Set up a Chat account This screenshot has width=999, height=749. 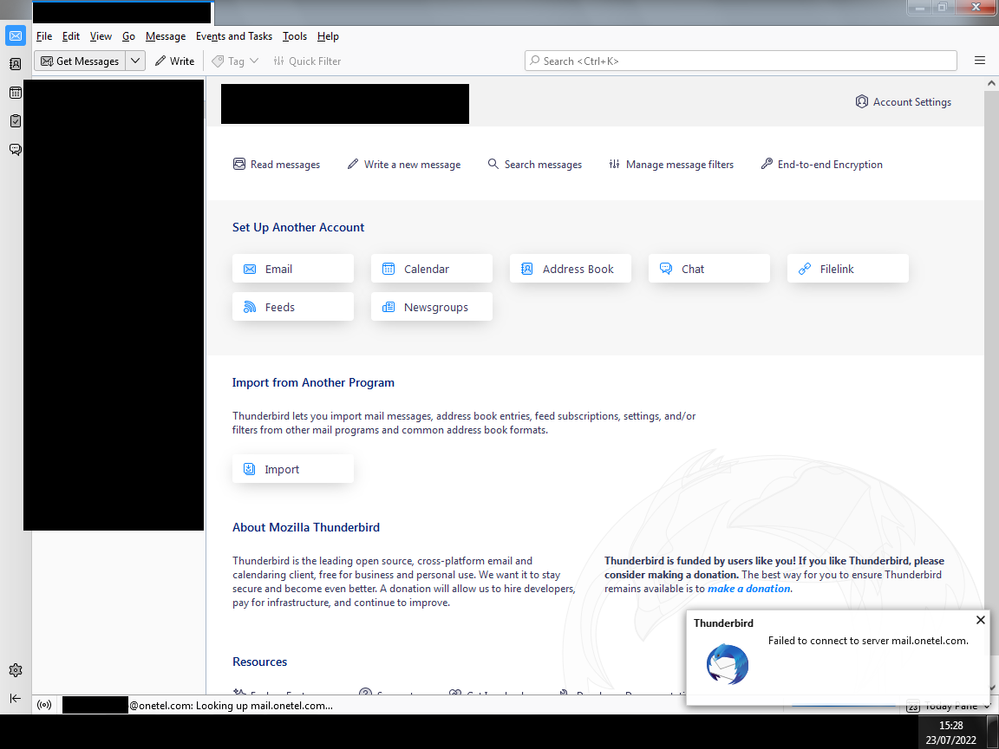tap(709, 269)
